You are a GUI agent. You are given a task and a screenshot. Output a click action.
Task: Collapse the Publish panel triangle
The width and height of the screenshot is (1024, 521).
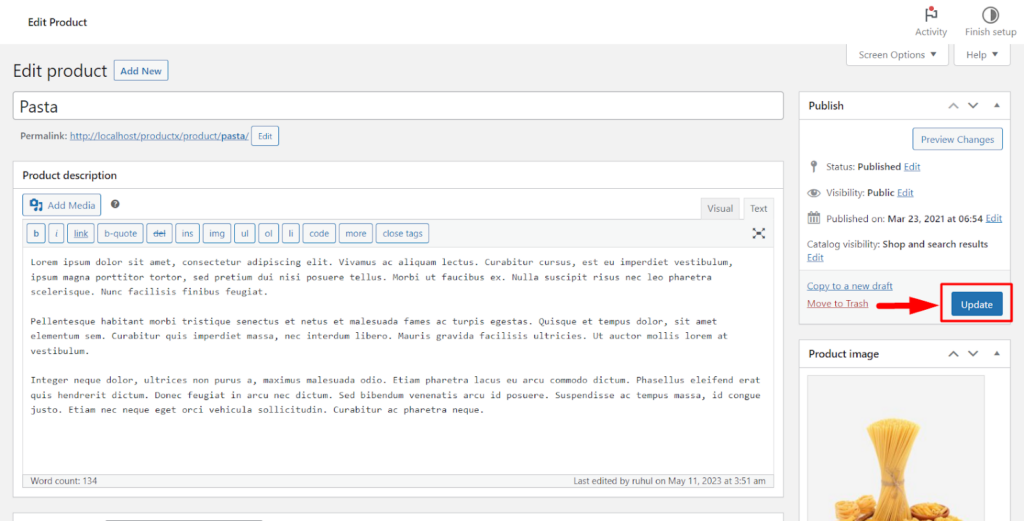[997, 106]
